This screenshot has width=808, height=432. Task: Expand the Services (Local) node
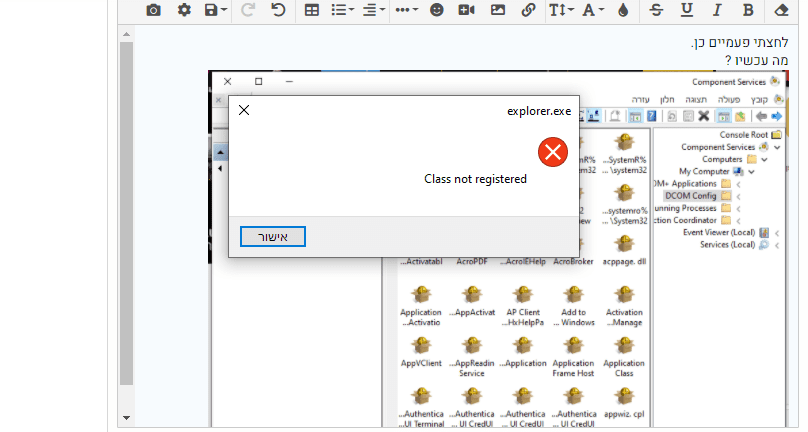pyautogui.click(x=777, y=245)
